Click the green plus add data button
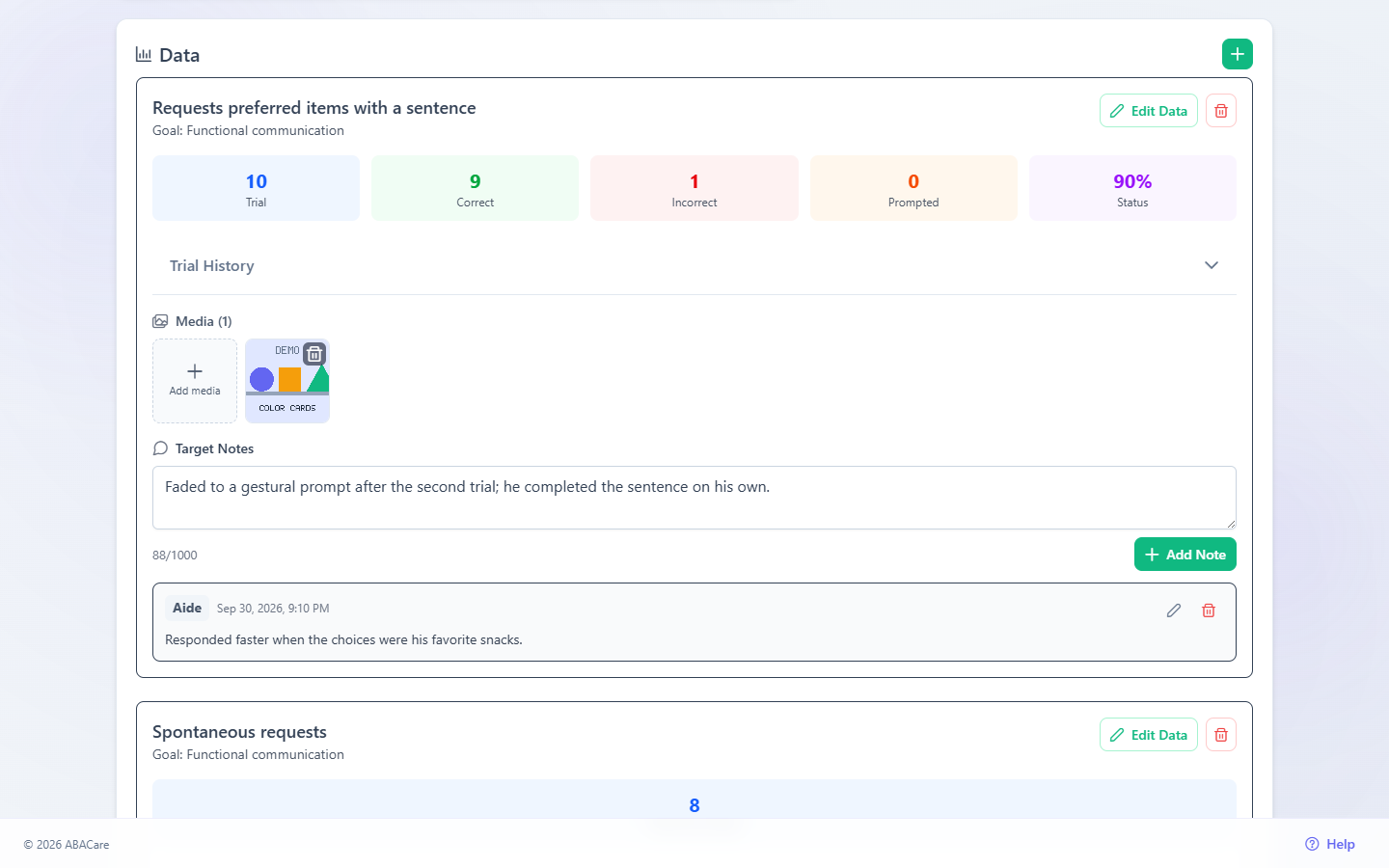 tap(1238, 54)
